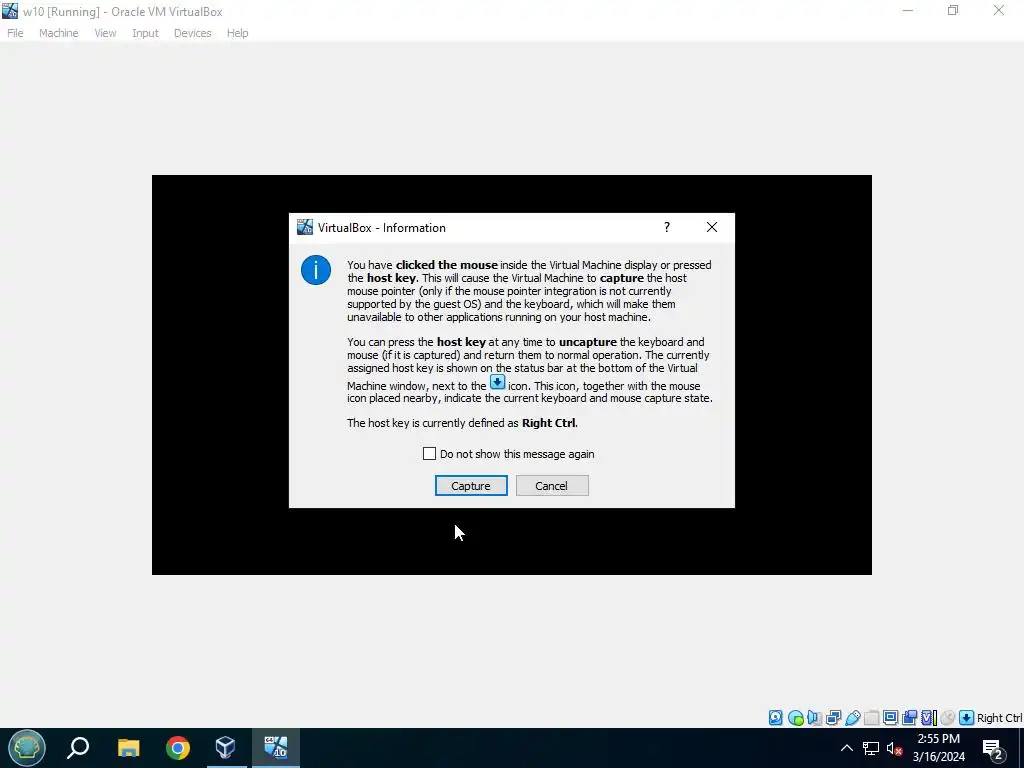Viewport: 1024px width, 768px height.
Task: Open File Explorer from the taskbar
Action: (128, 748)
